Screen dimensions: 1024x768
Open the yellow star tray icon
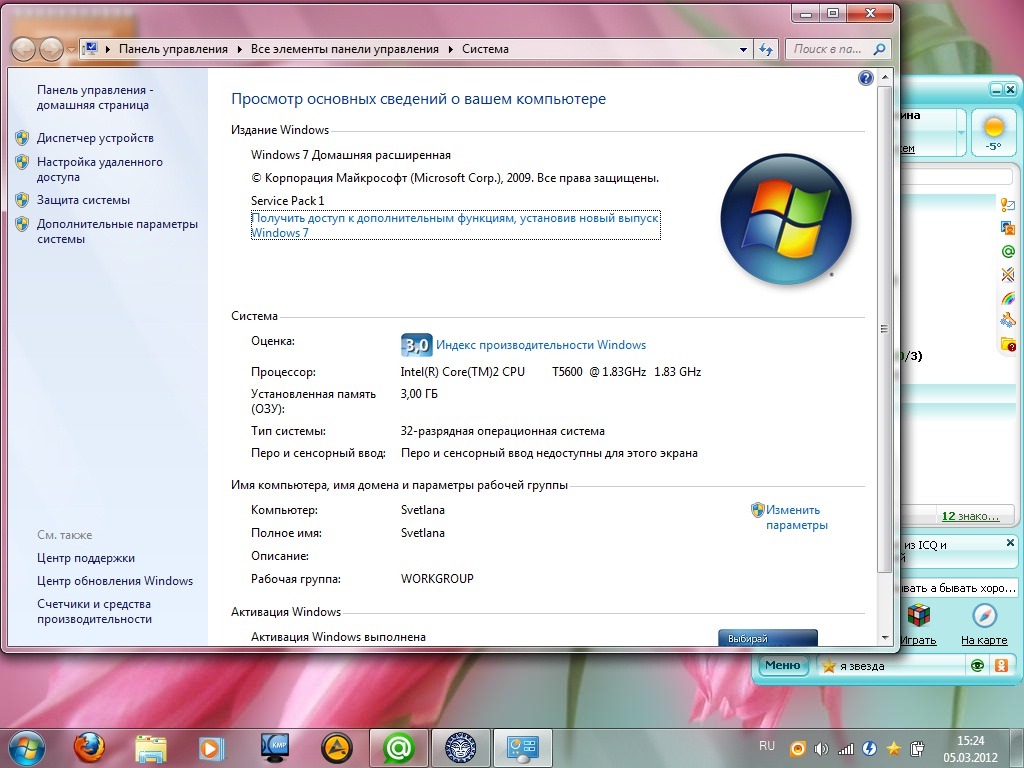coord(893,749)
